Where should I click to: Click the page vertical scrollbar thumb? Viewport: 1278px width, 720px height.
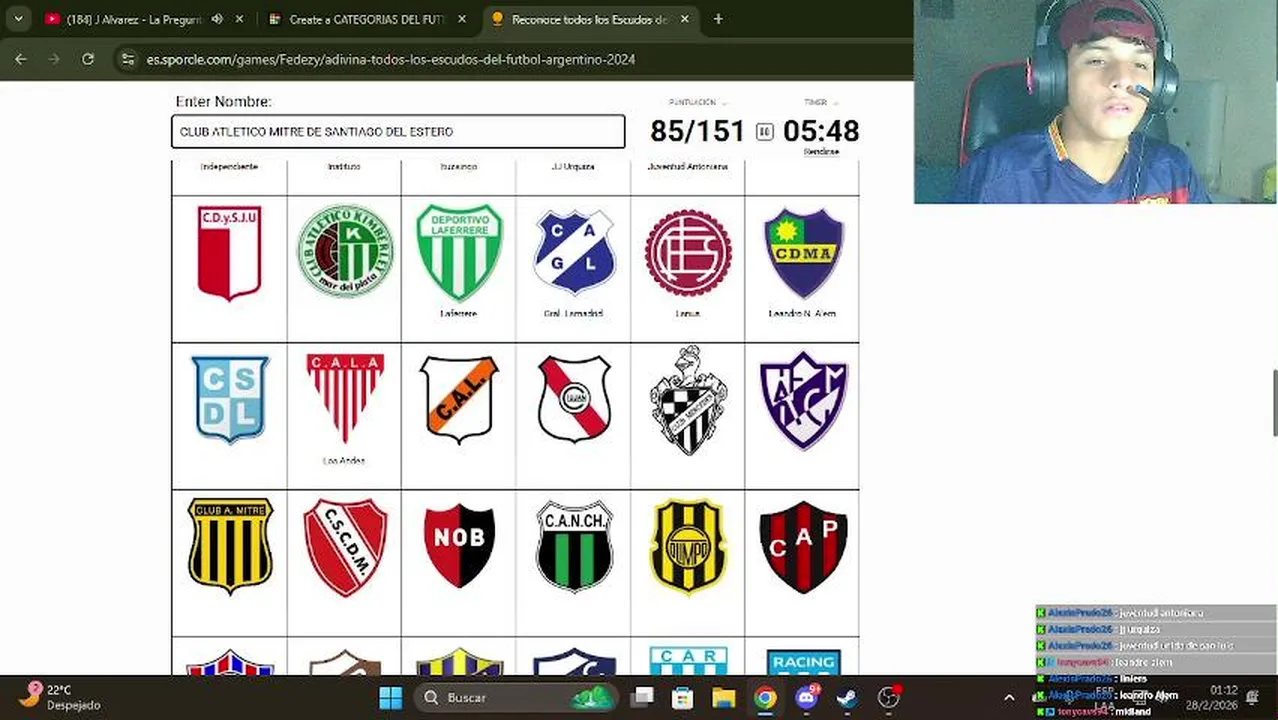[1273, 403]
